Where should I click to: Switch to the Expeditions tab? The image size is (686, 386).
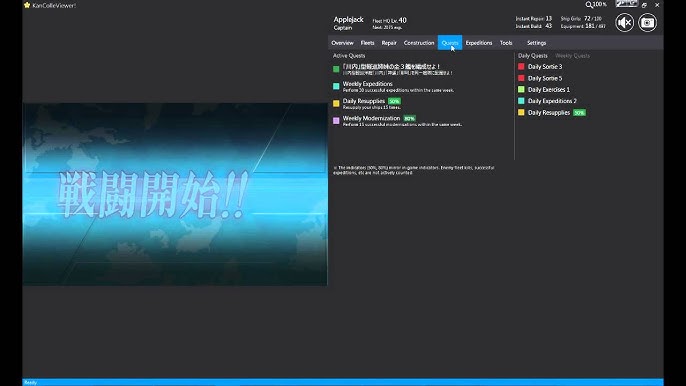tap(479, 43)
